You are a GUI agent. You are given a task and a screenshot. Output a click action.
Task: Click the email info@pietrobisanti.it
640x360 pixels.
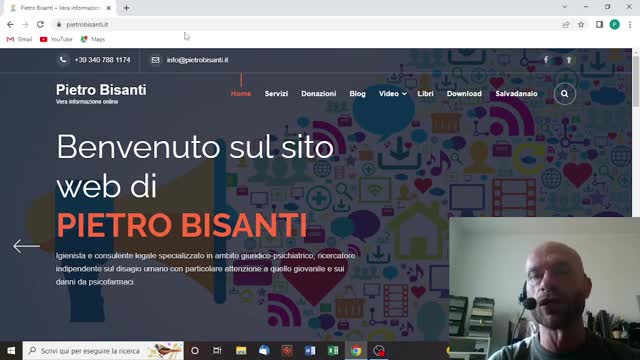(x=198, y=60)
